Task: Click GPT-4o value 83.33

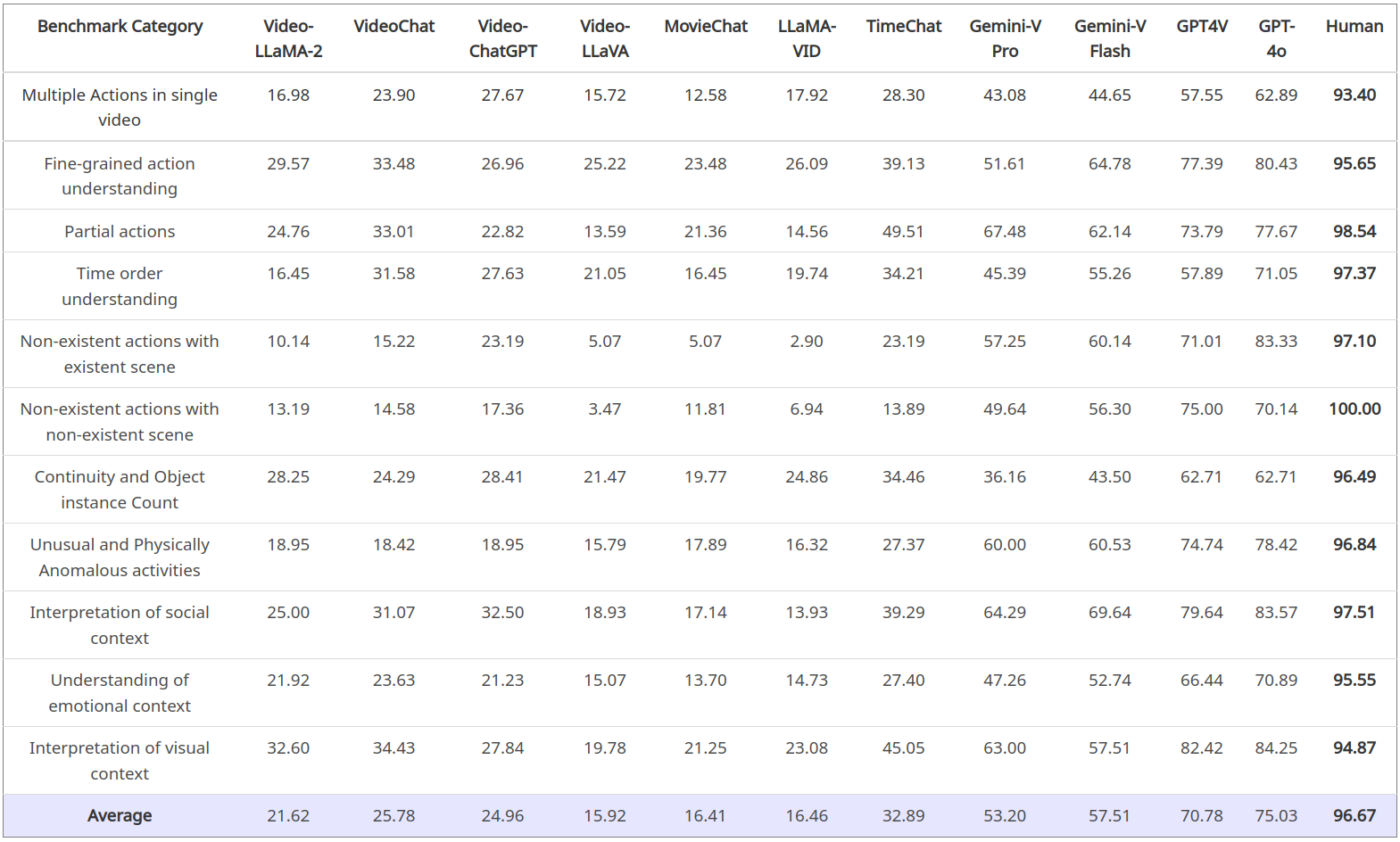Action: pos(1276,342)
